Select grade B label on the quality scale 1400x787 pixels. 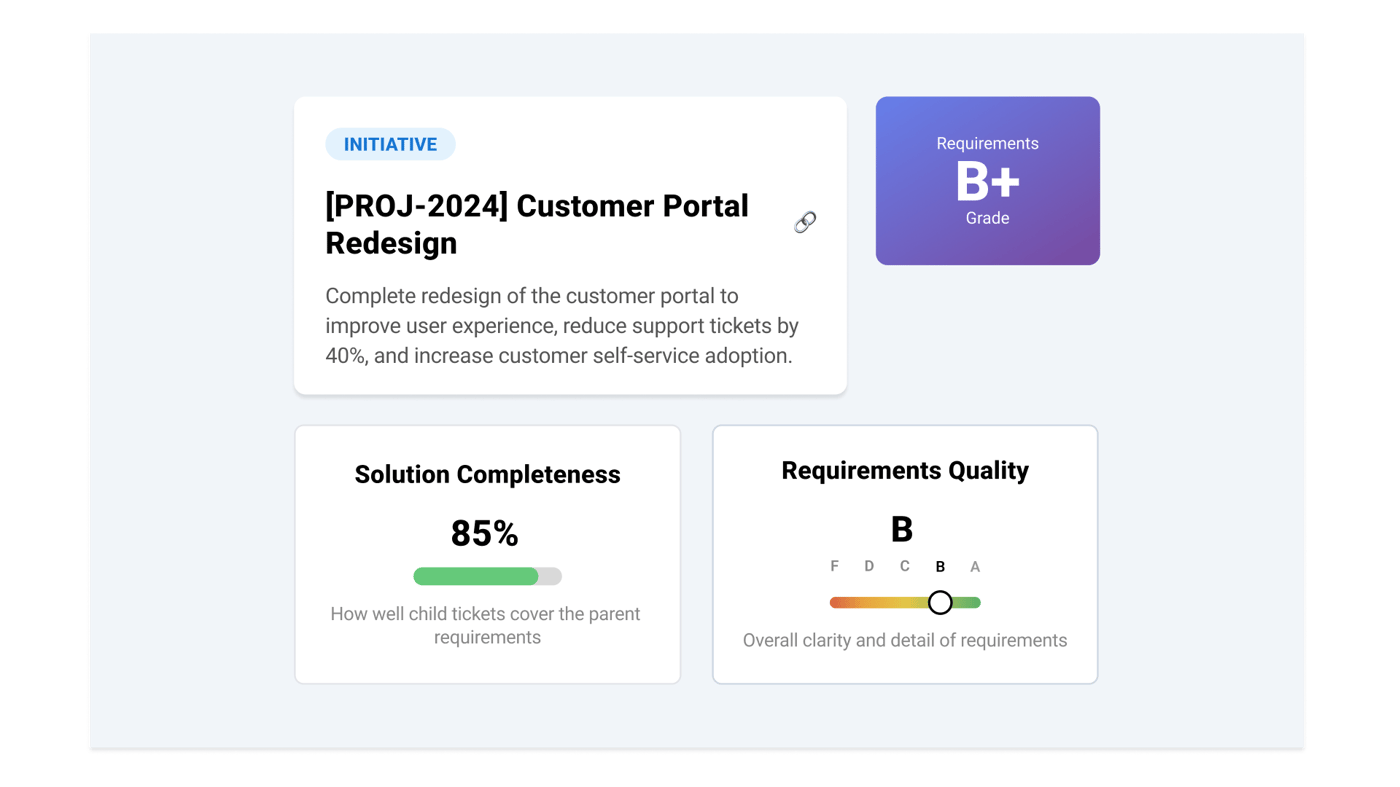[x=940, y=567]
